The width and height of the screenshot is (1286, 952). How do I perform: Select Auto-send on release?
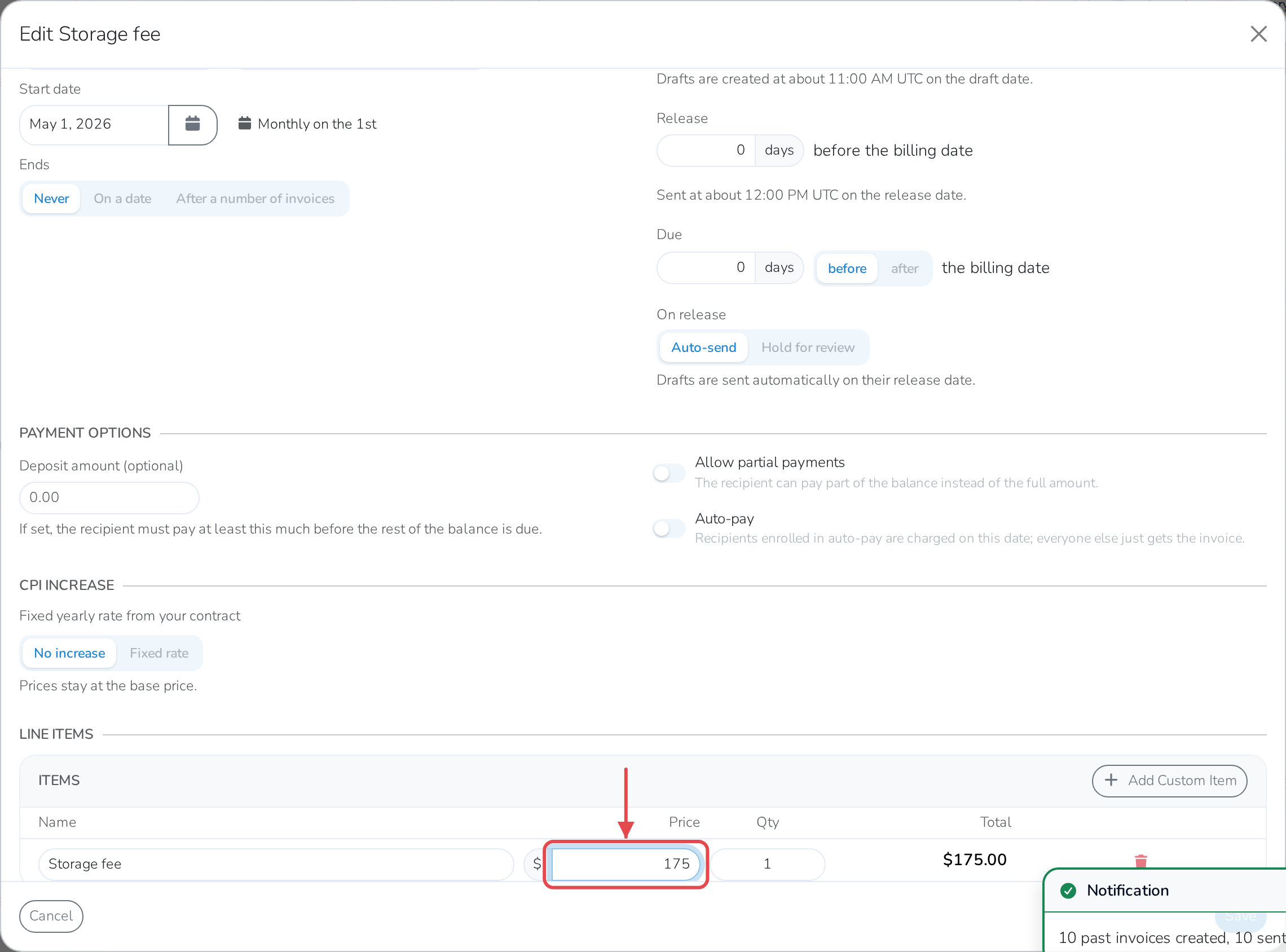(703, 347)
